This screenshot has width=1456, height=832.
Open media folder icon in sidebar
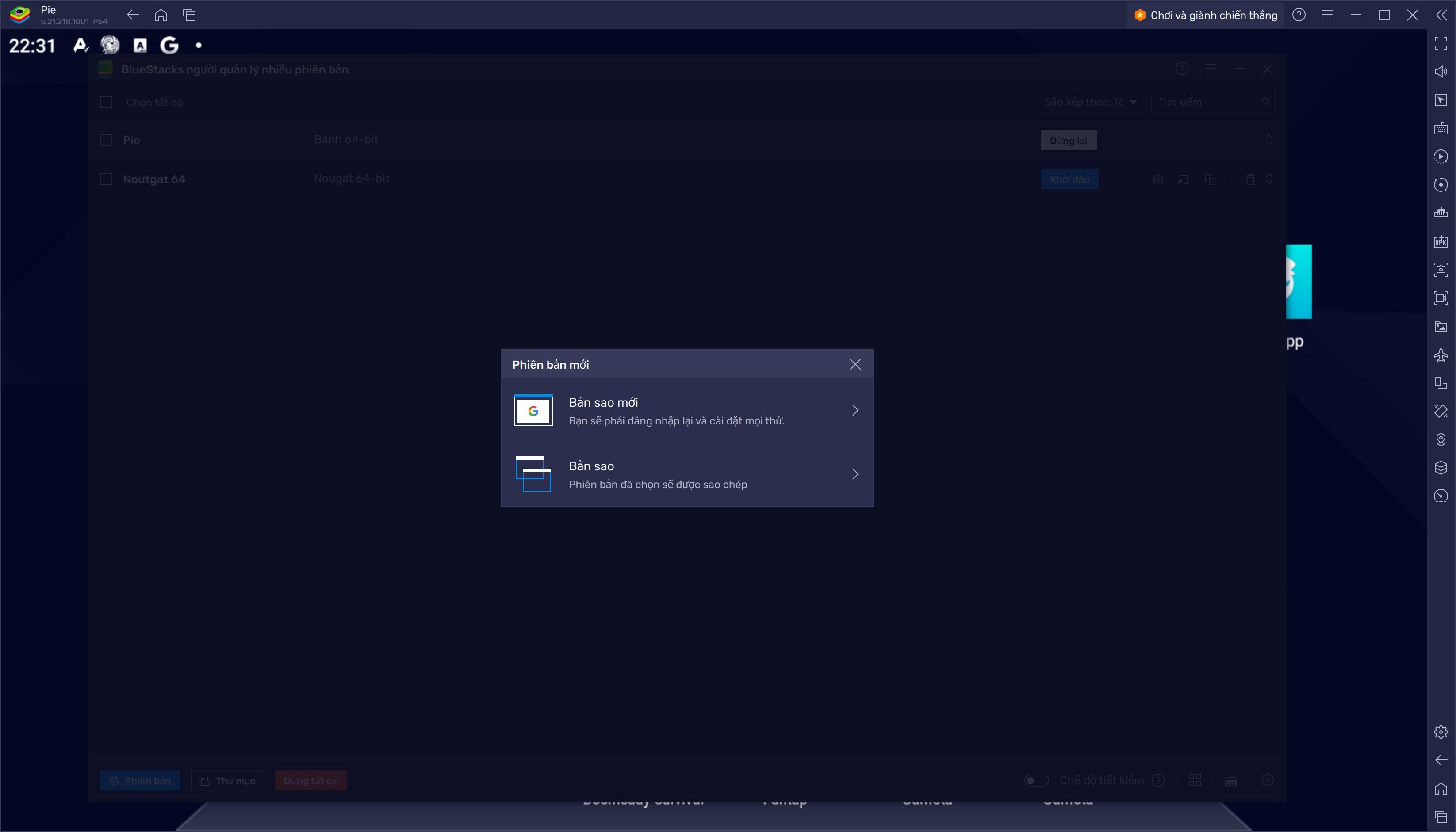click(x=1441, y=326)
